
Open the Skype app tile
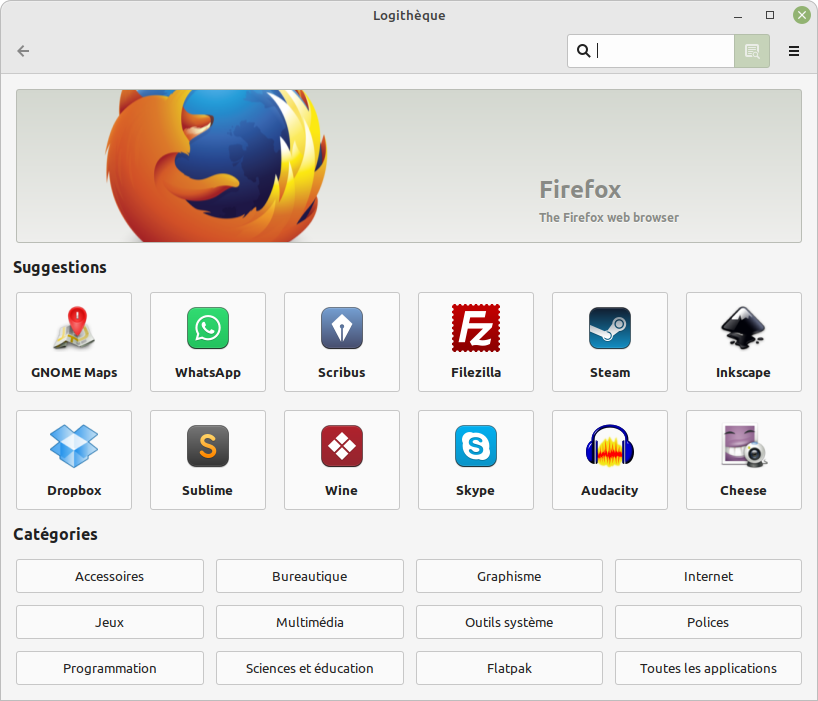(x=476, y=460)
